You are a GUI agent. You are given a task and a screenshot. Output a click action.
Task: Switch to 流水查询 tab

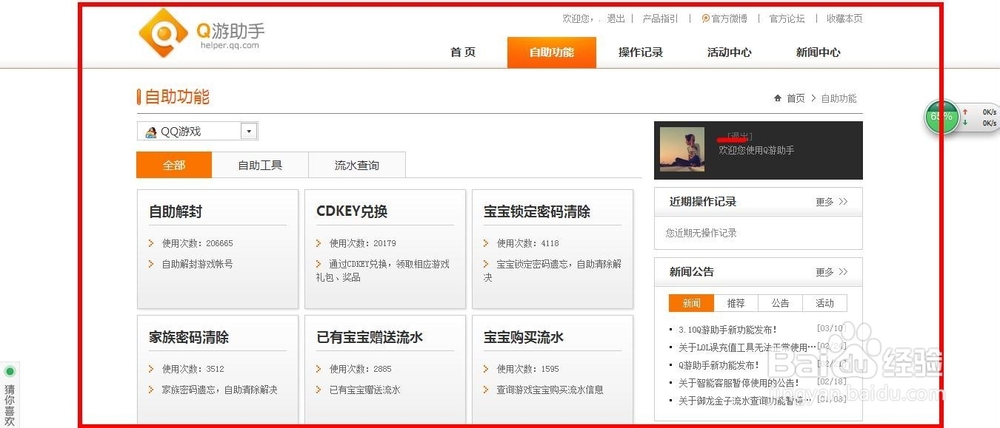click(357, 165)
